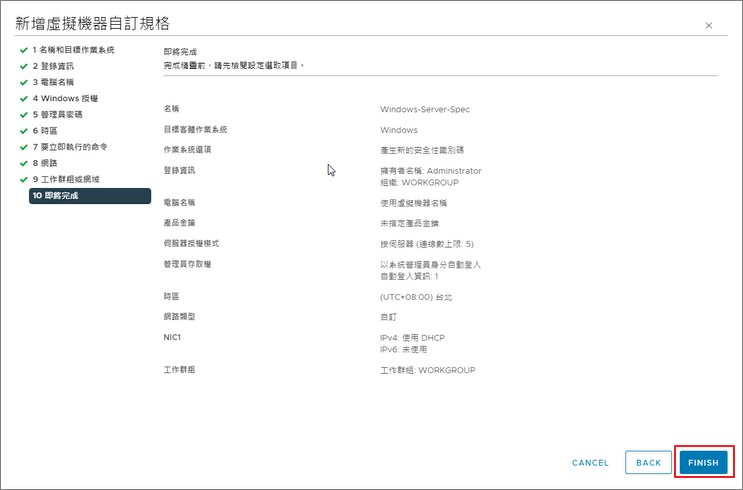743x490 pixels.
Task: Select the highlighted step 10 即將完成
Action: [x=90, y=196]
